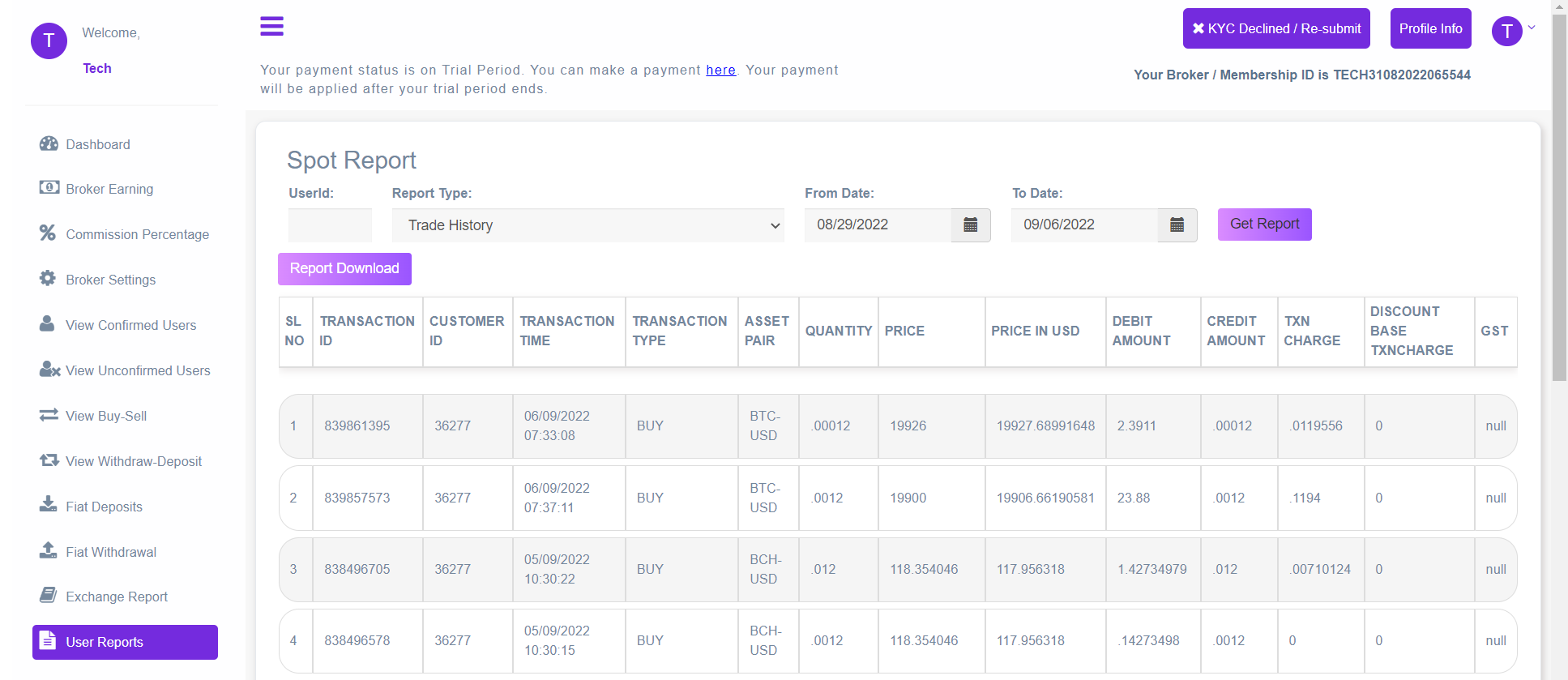
Task: Click txn charge value .00710124
Action: tap(1320, 569)
